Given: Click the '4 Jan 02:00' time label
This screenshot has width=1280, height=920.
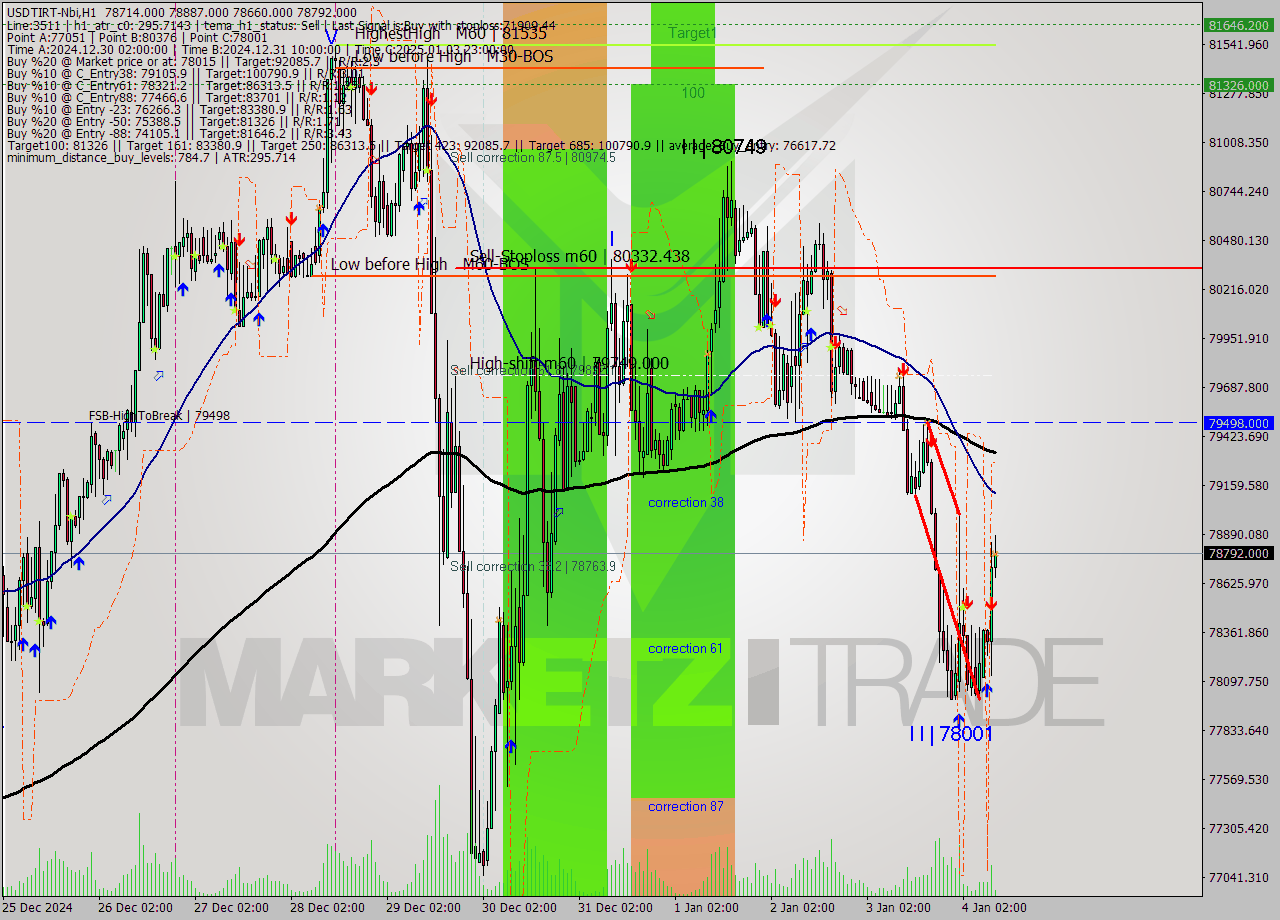Looking at the screenshot, I should (992, 907).
